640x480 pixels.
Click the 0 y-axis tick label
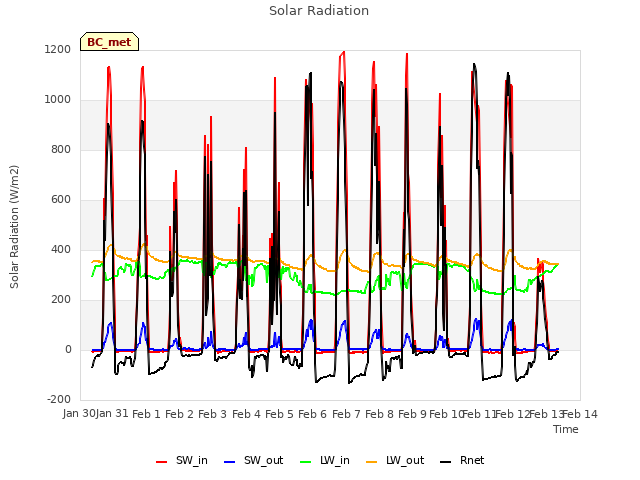pyautogui.click(x=68, y=350)
